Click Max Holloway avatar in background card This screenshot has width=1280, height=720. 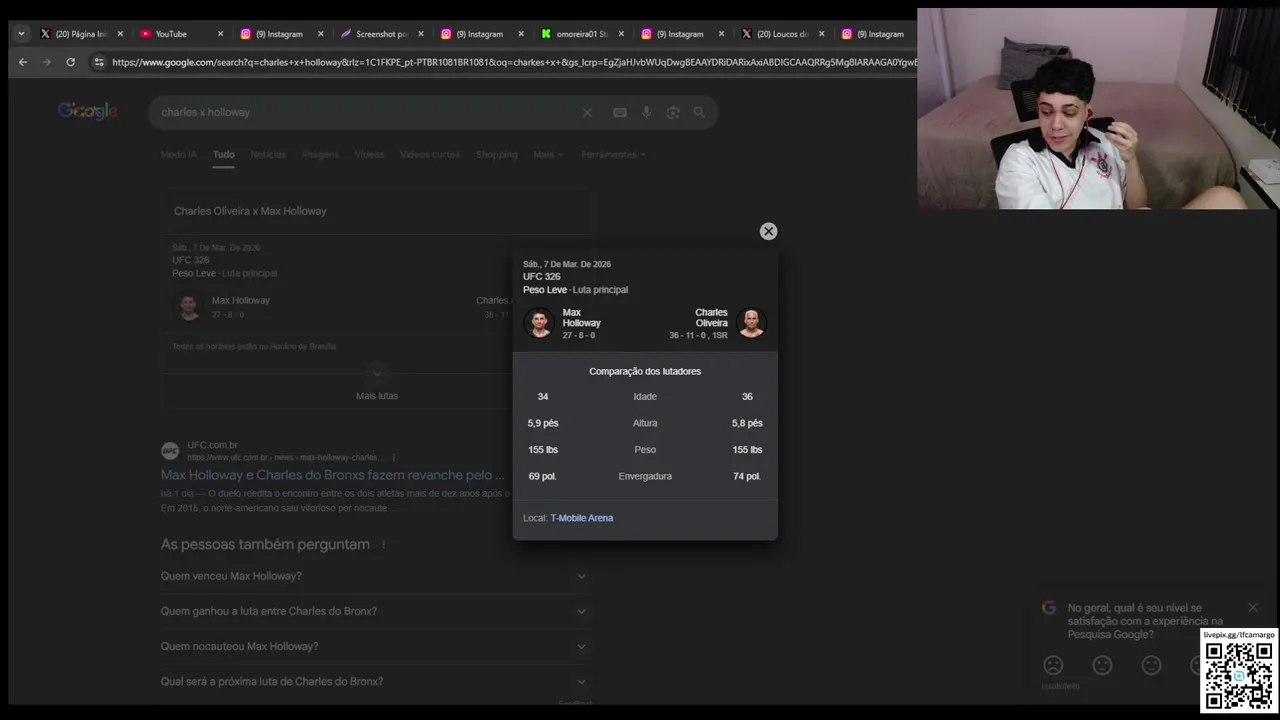[188, 306]
